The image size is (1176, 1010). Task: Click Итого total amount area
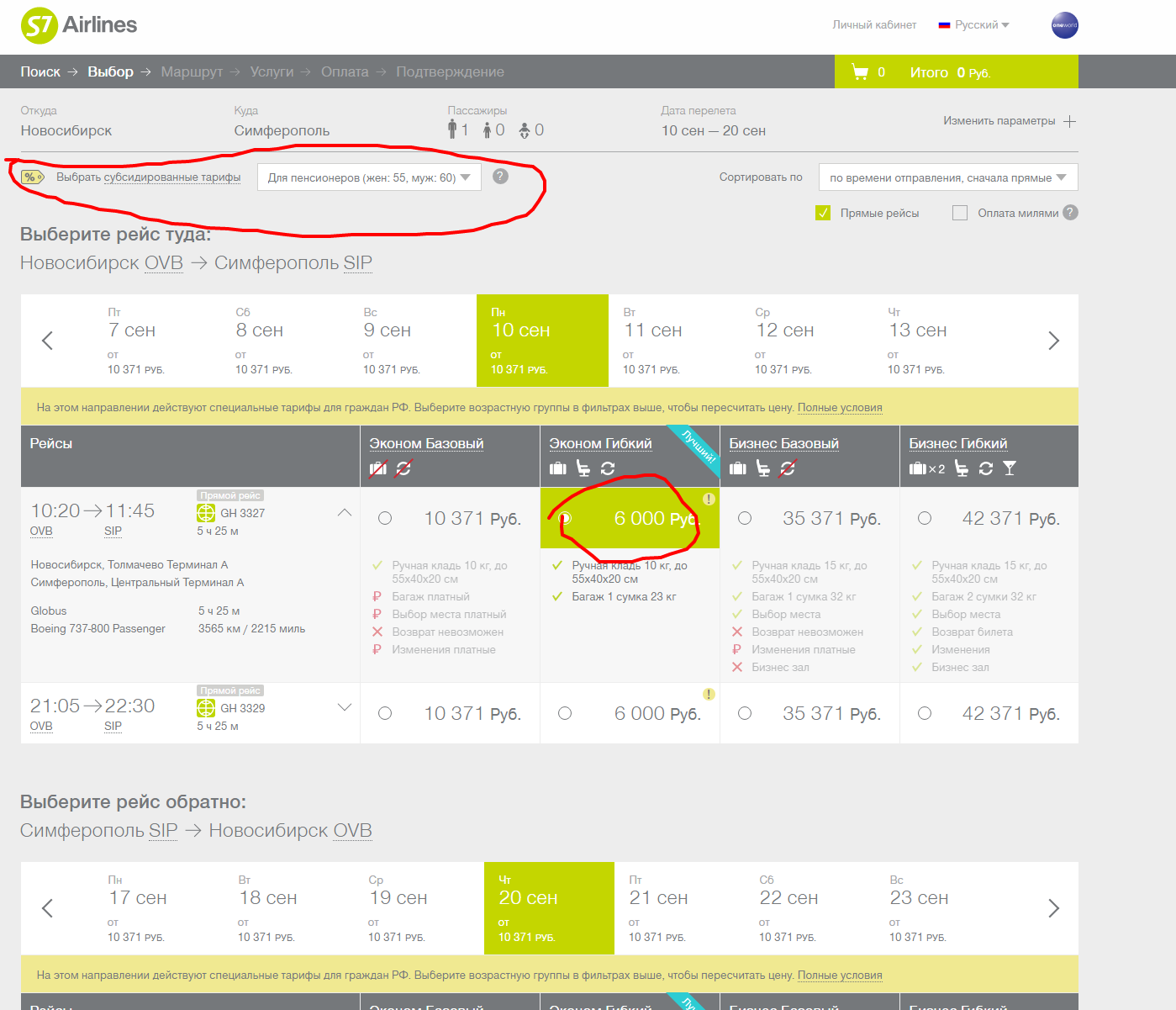pyautogui.click(x=950, y=72)
